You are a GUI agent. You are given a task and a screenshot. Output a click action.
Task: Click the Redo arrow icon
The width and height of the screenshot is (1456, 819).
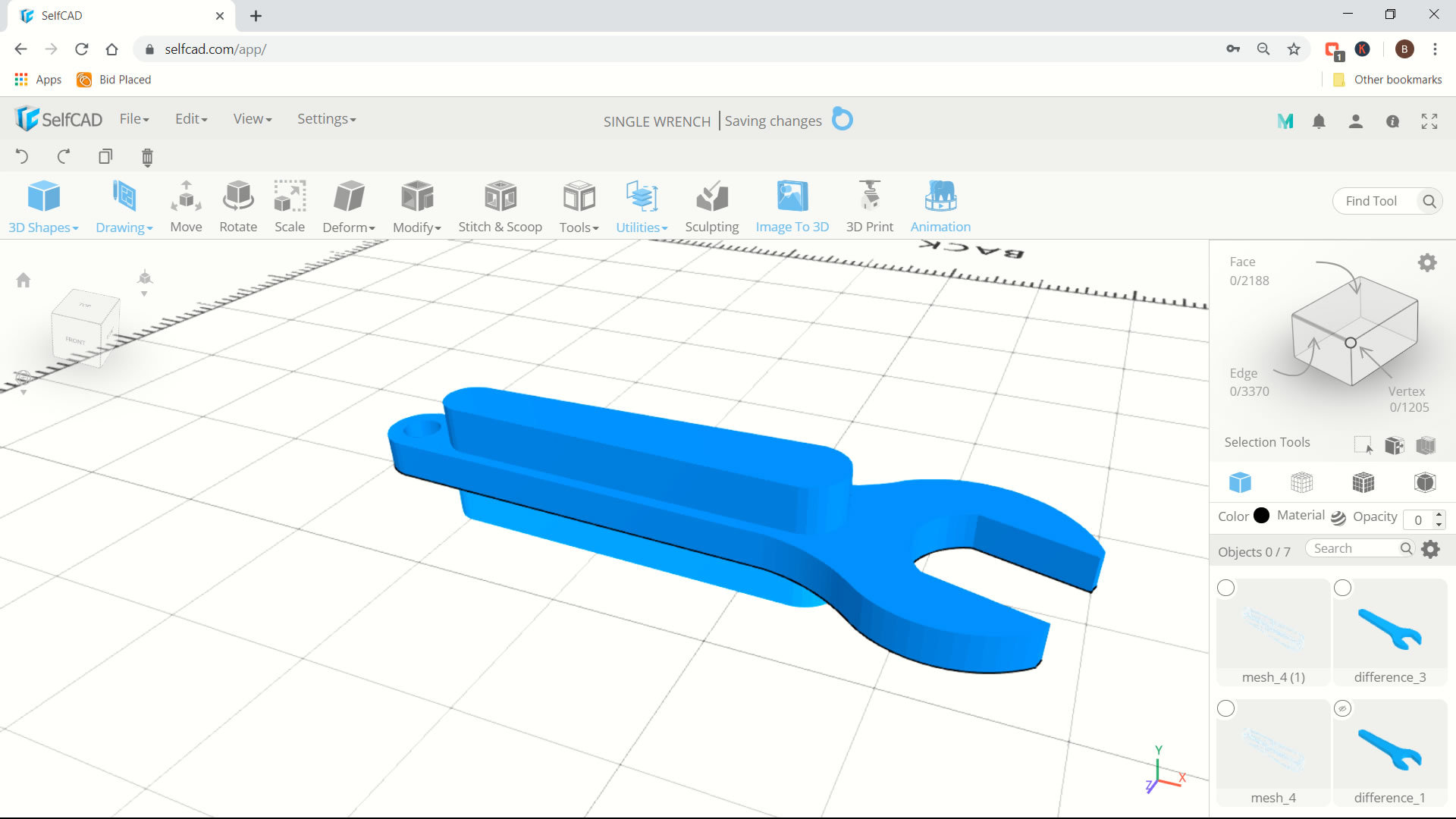click(x=64, y=157)
